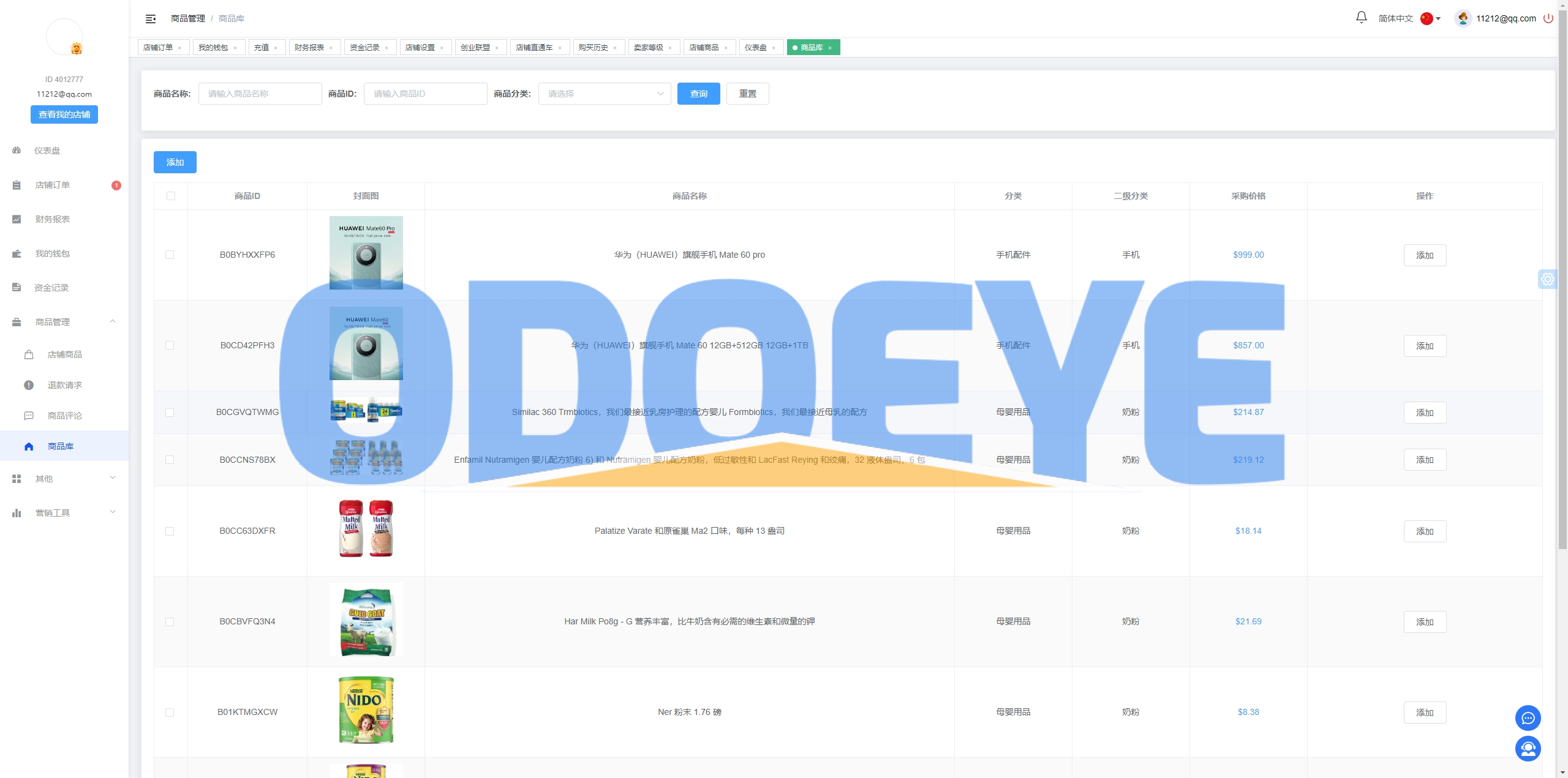Open the Huawei Mate60 Pro cover thumbnail
This screenshot has width=1568, height=778.
click(366, 253)
